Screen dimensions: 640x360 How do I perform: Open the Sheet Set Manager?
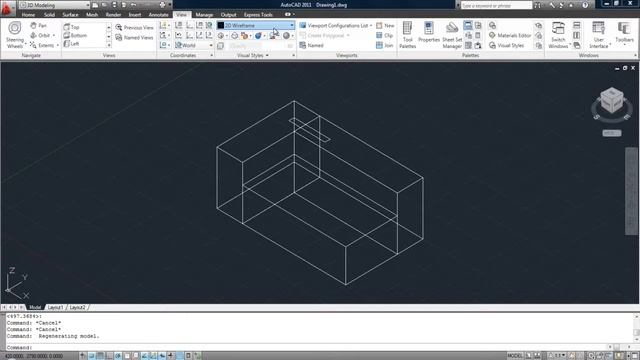pyautogui.click(x=452, y=35)
